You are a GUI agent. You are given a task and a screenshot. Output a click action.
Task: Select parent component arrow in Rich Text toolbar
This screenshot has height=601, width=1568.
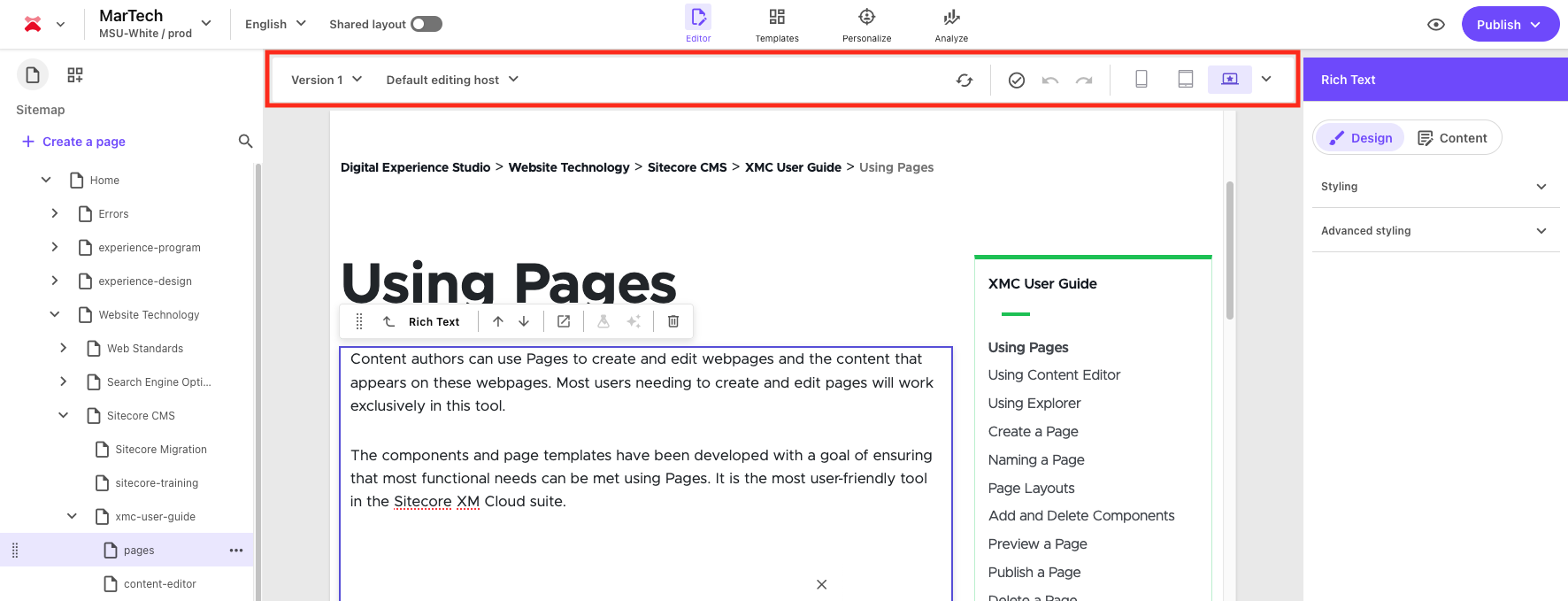pyautogui.click(x=388, y=321)
